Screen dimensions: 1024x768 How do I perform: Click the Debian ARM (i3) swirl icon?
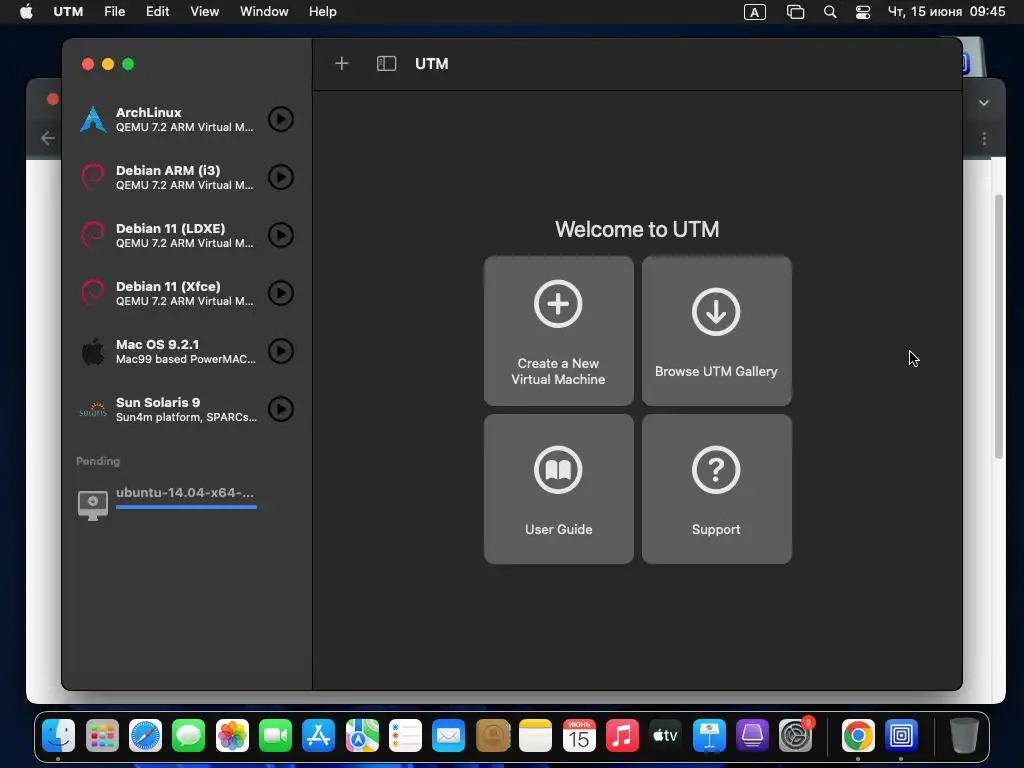pyautogui.click(x=93, y=177)
